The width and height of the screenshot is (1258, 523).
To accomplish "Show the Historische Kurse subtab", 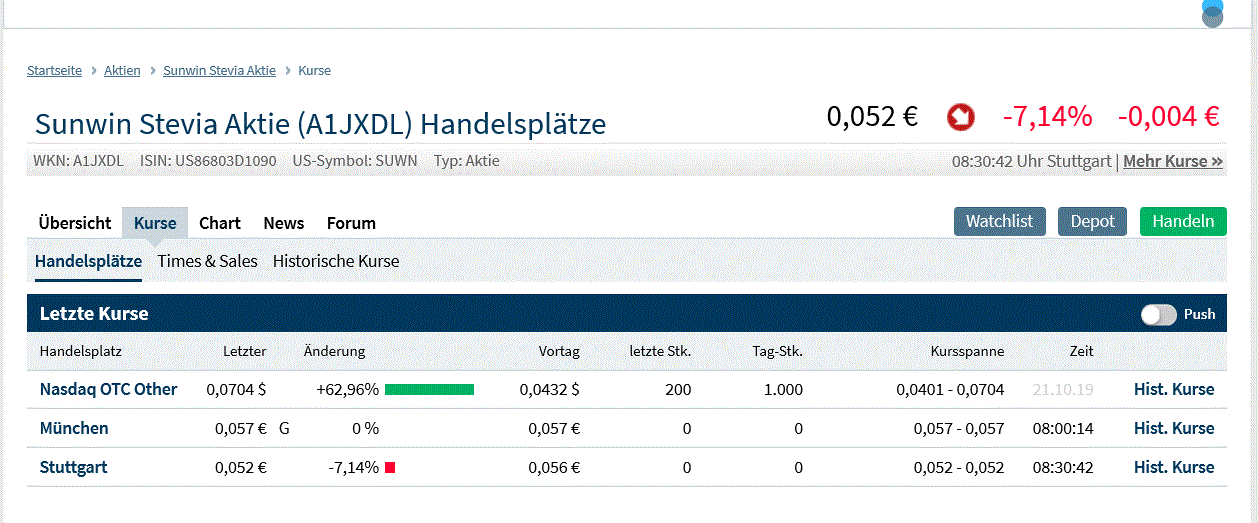I will (336, 261).
